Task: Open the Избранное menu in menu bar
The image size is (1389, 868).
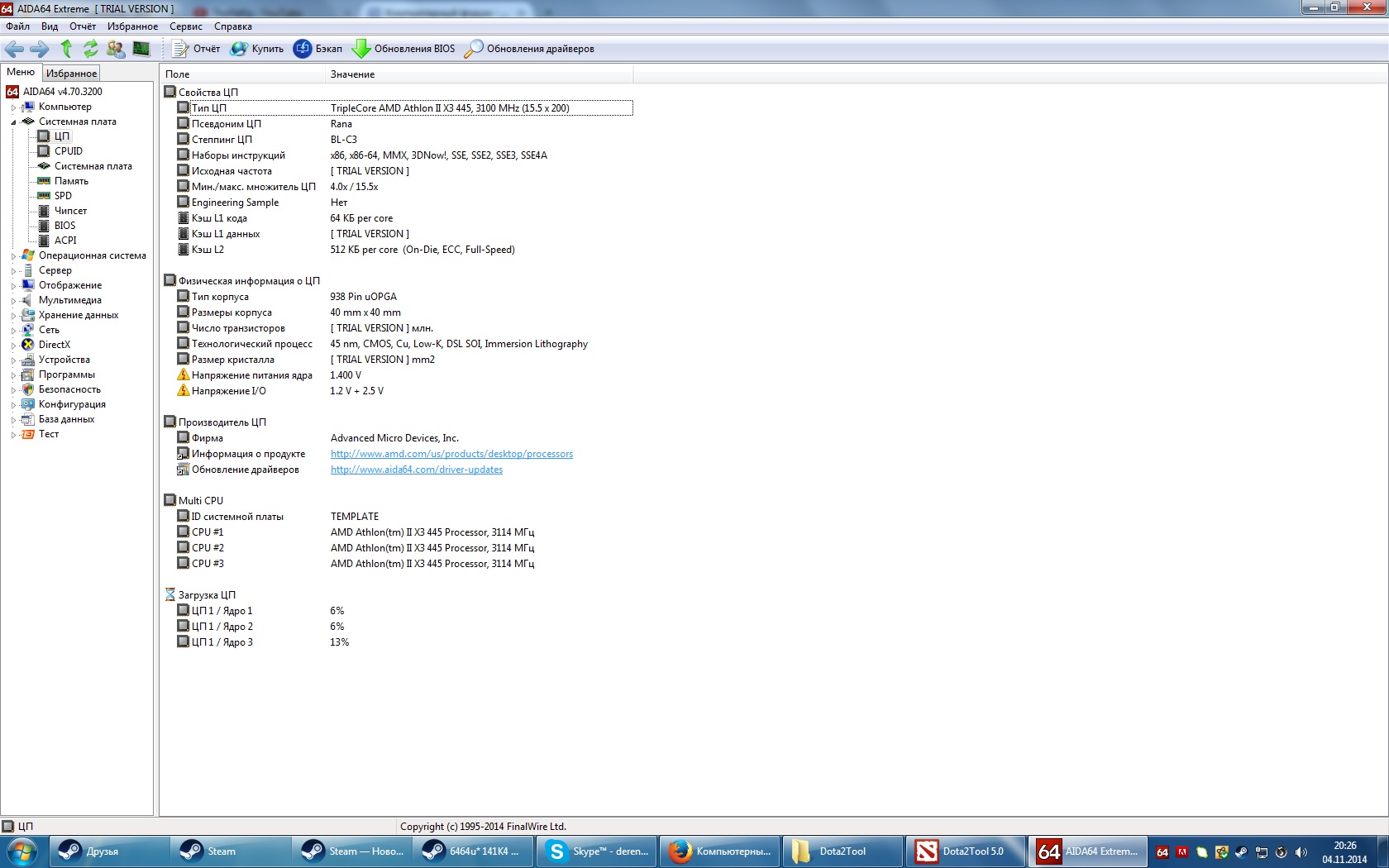Action: tap(132, 26)
